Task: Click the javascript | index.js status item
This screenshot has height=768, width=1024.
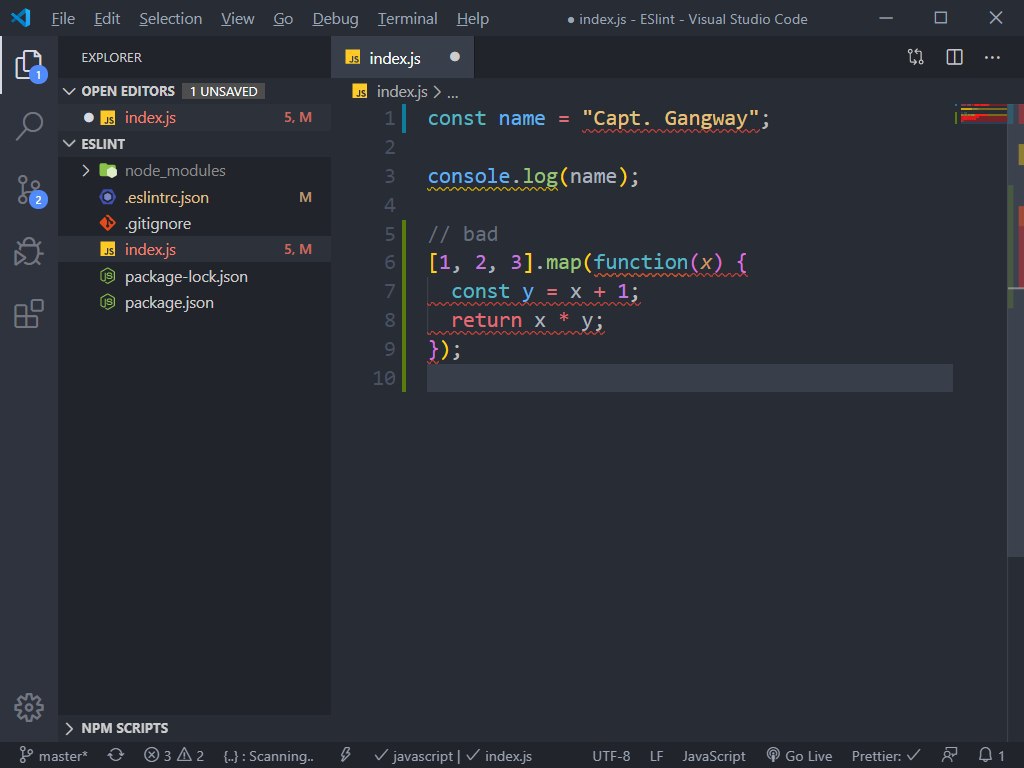Action: (453, 756)
